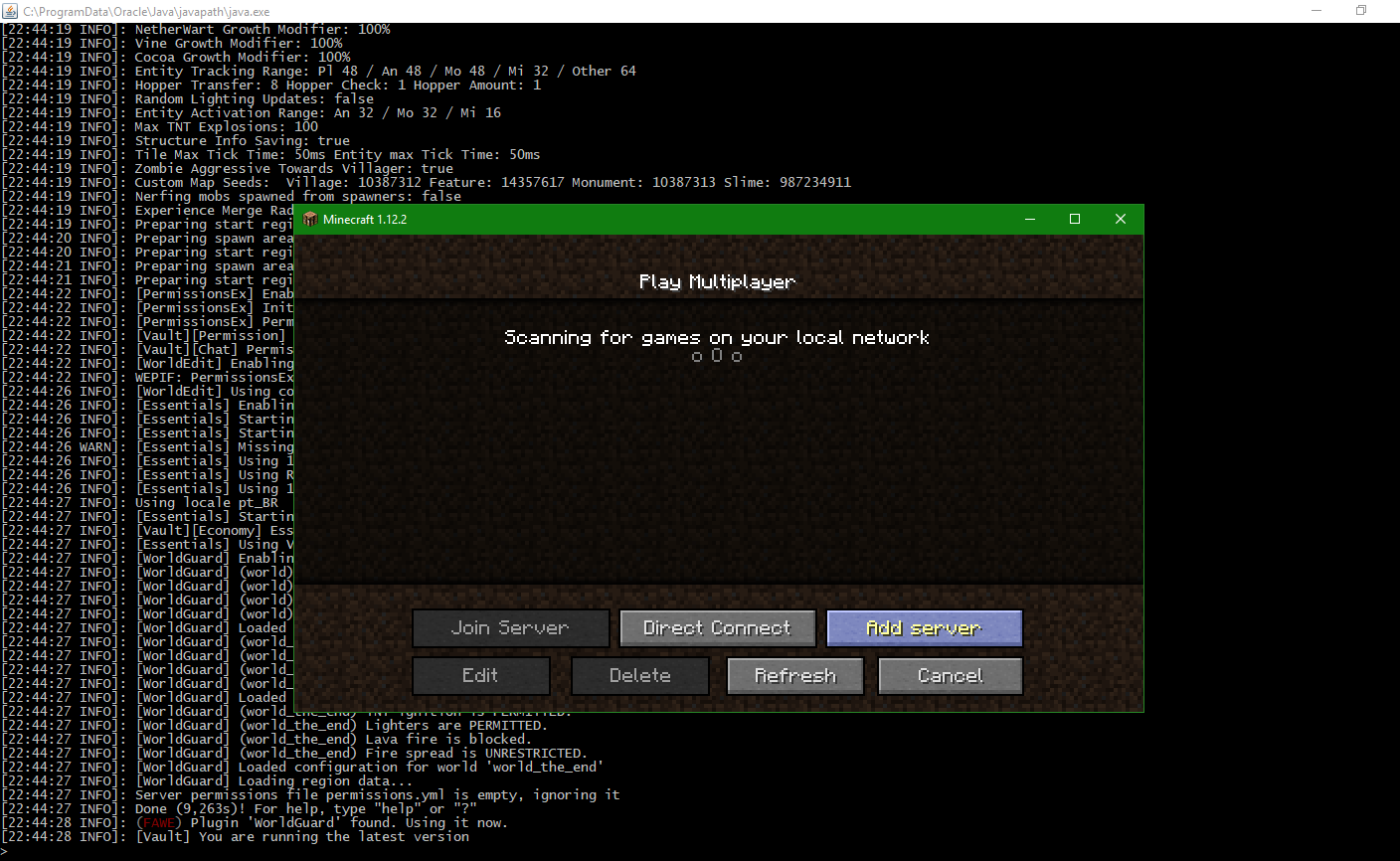
Task: Maximize the Minecraft 1.12.2 window
Action: pos(1075,219)
